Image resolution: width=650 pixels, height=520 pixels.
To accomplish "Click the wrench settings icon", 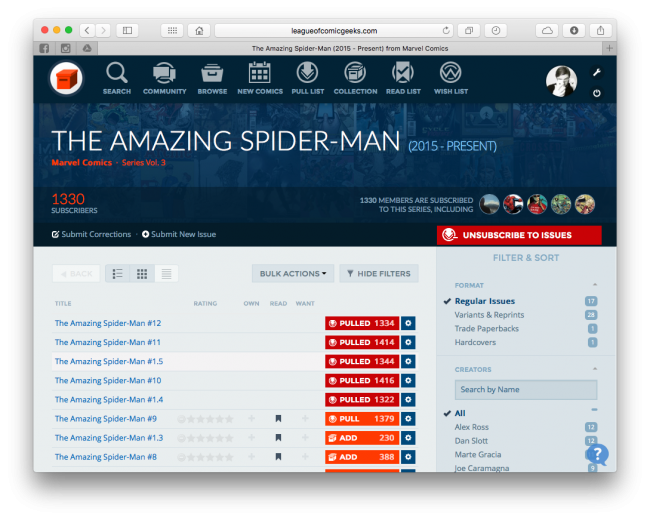I will [x=597, y=73].
